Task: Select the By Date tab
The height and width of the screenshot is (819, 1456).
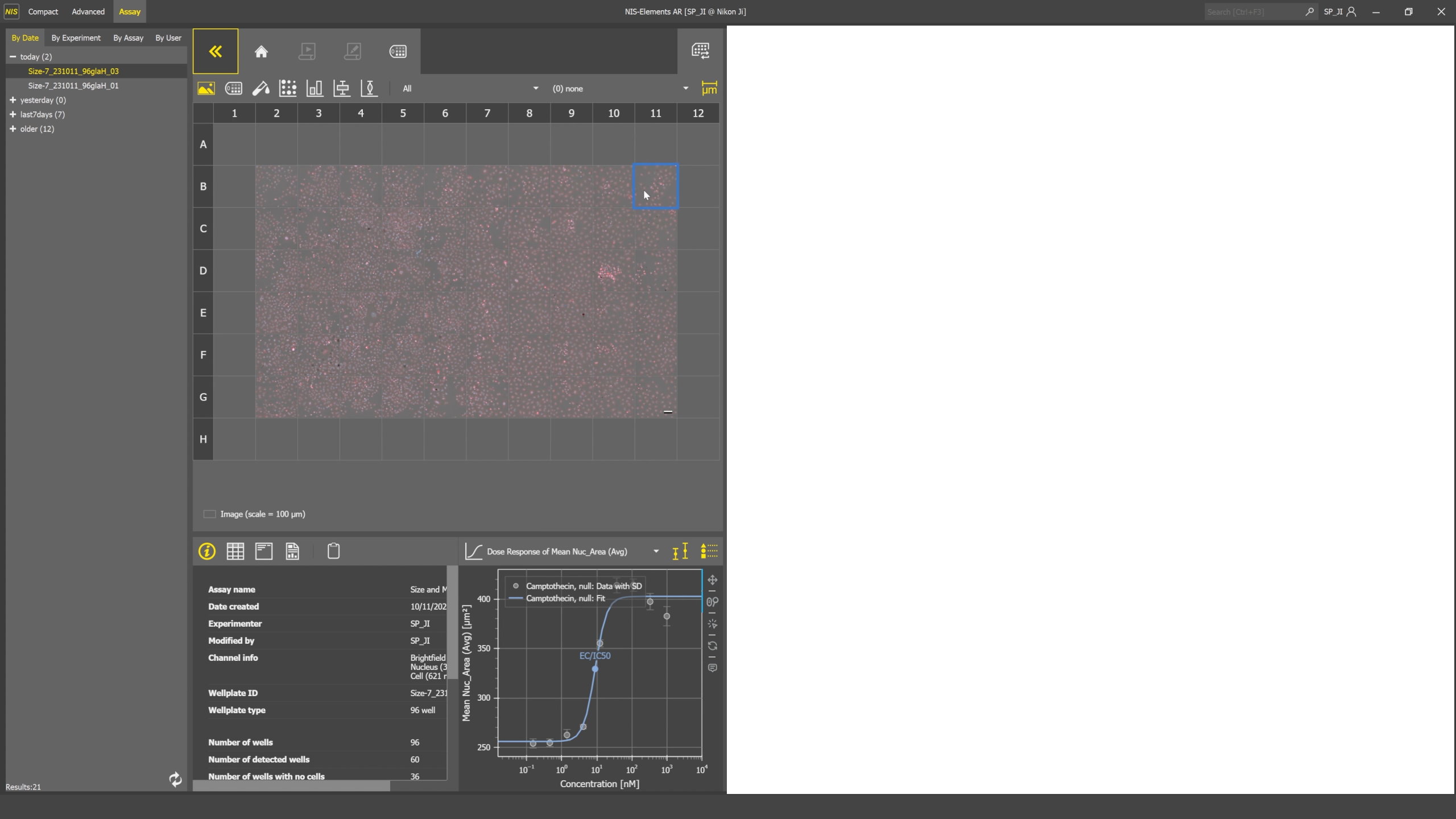Action: 25,38
